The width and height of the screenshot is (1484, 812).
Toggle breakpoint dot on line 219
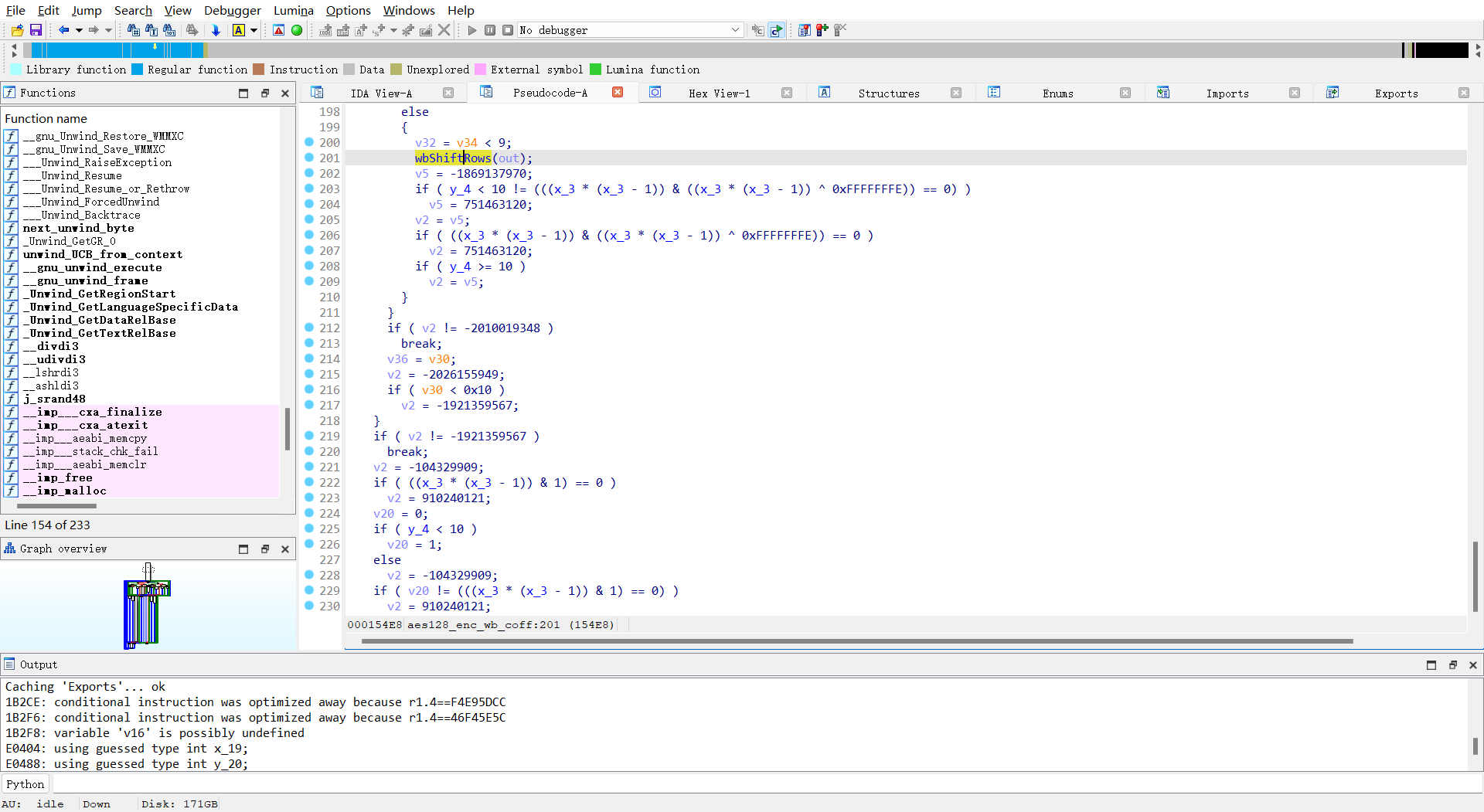(x=309, y=436)
